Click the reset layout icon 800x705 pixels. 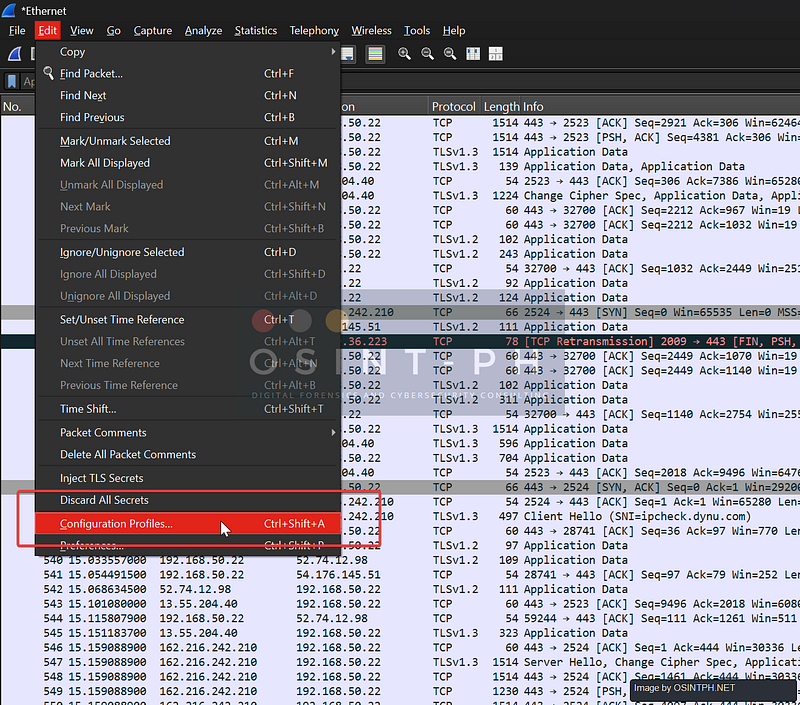click(495, 54)
